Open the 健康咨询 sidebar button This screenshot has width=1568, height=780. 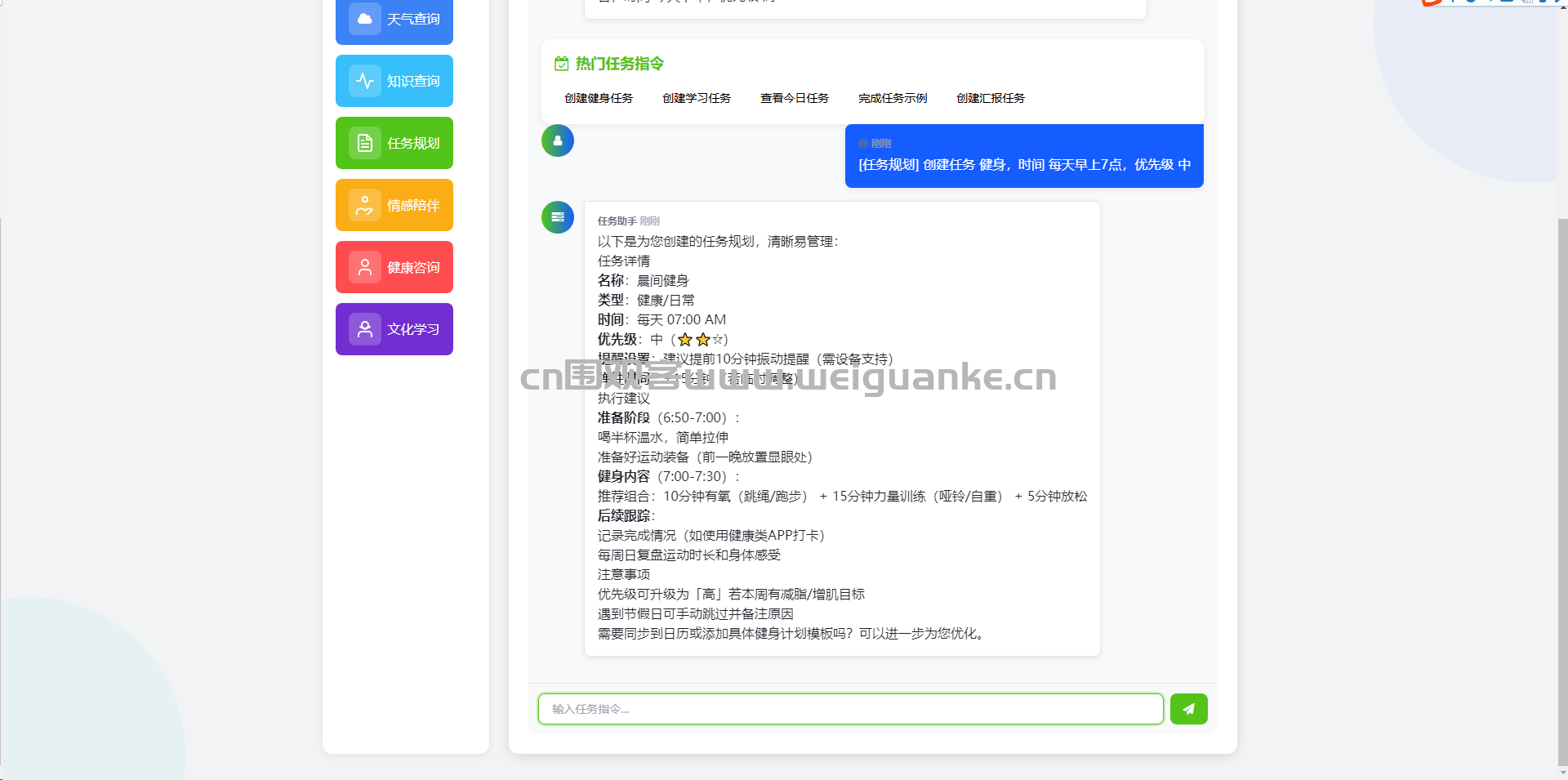point(394,267)
